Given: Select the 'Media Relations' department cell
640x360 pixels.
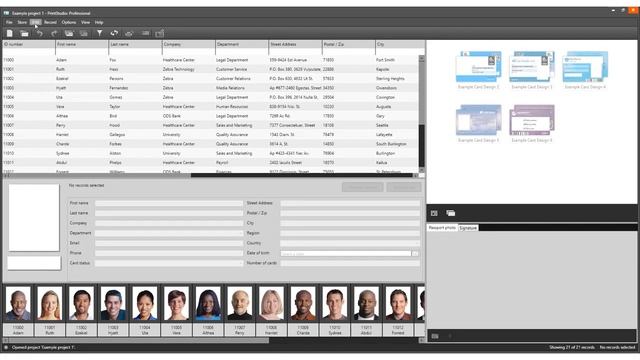Looking at the screenshot, I should click(230, 88).
